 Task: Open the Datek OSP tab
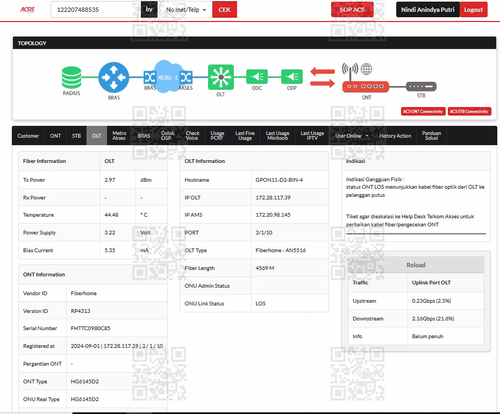click(x=168, y=135)
